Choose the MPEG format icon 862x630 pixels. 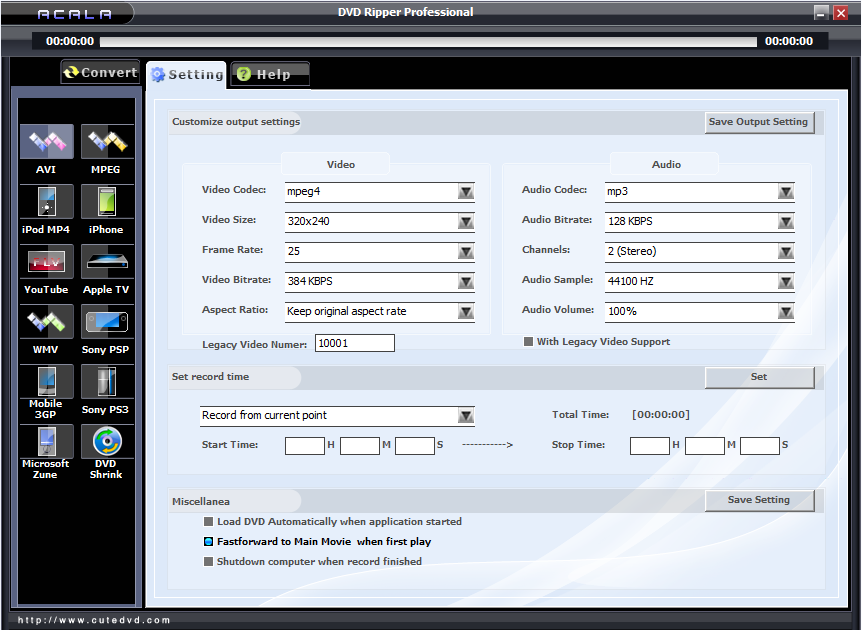[x=106, y=143]
